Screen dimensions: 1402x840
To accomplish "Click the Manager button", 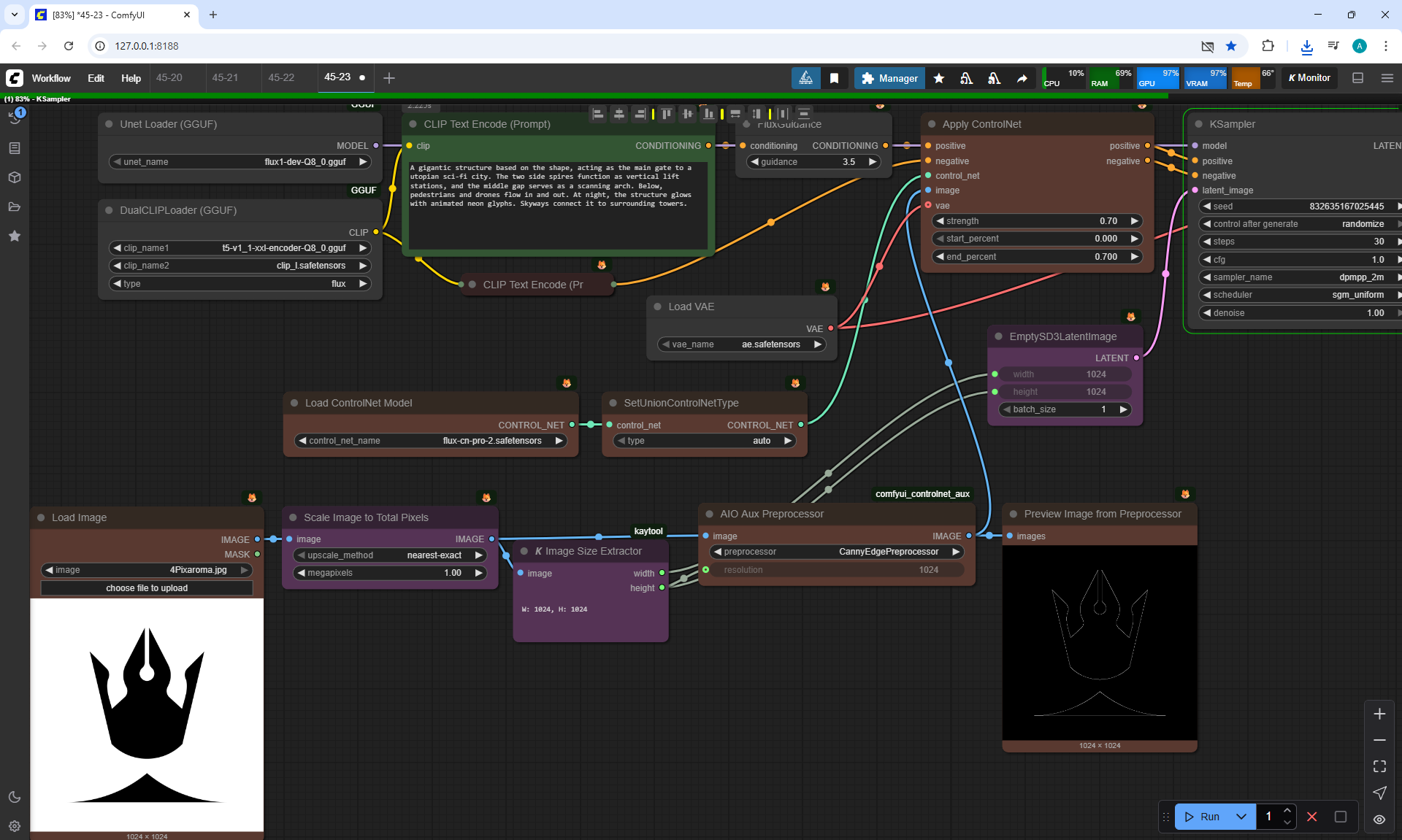I will (x=889, y=78).
